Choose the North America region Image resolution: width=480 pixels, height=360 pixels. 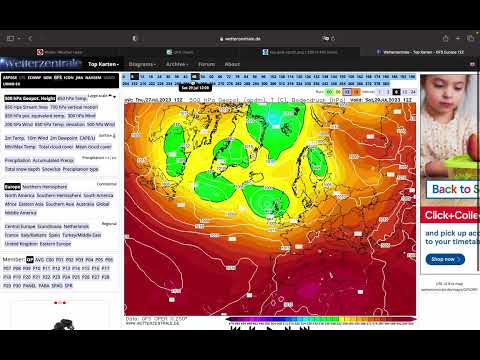20,195
